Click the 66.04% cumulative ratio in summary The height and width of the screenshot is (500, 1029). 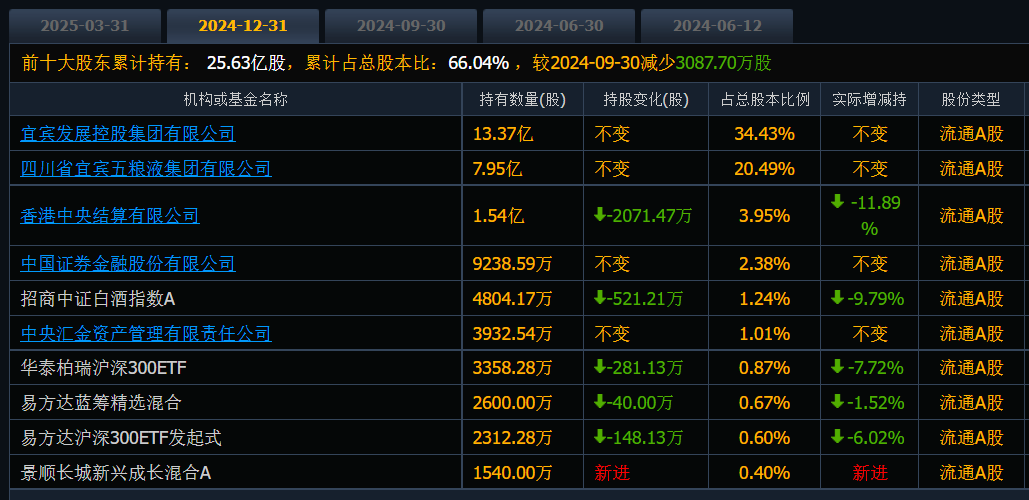coord(478,63)
